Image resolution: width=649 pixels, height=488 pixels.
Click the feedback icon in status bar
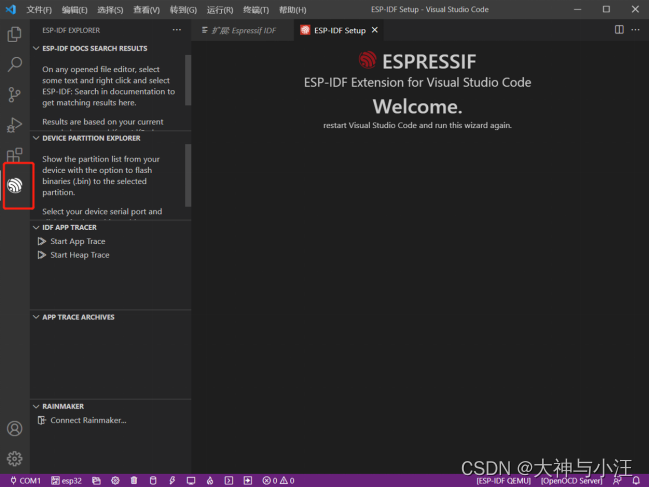tap(617, 481)
